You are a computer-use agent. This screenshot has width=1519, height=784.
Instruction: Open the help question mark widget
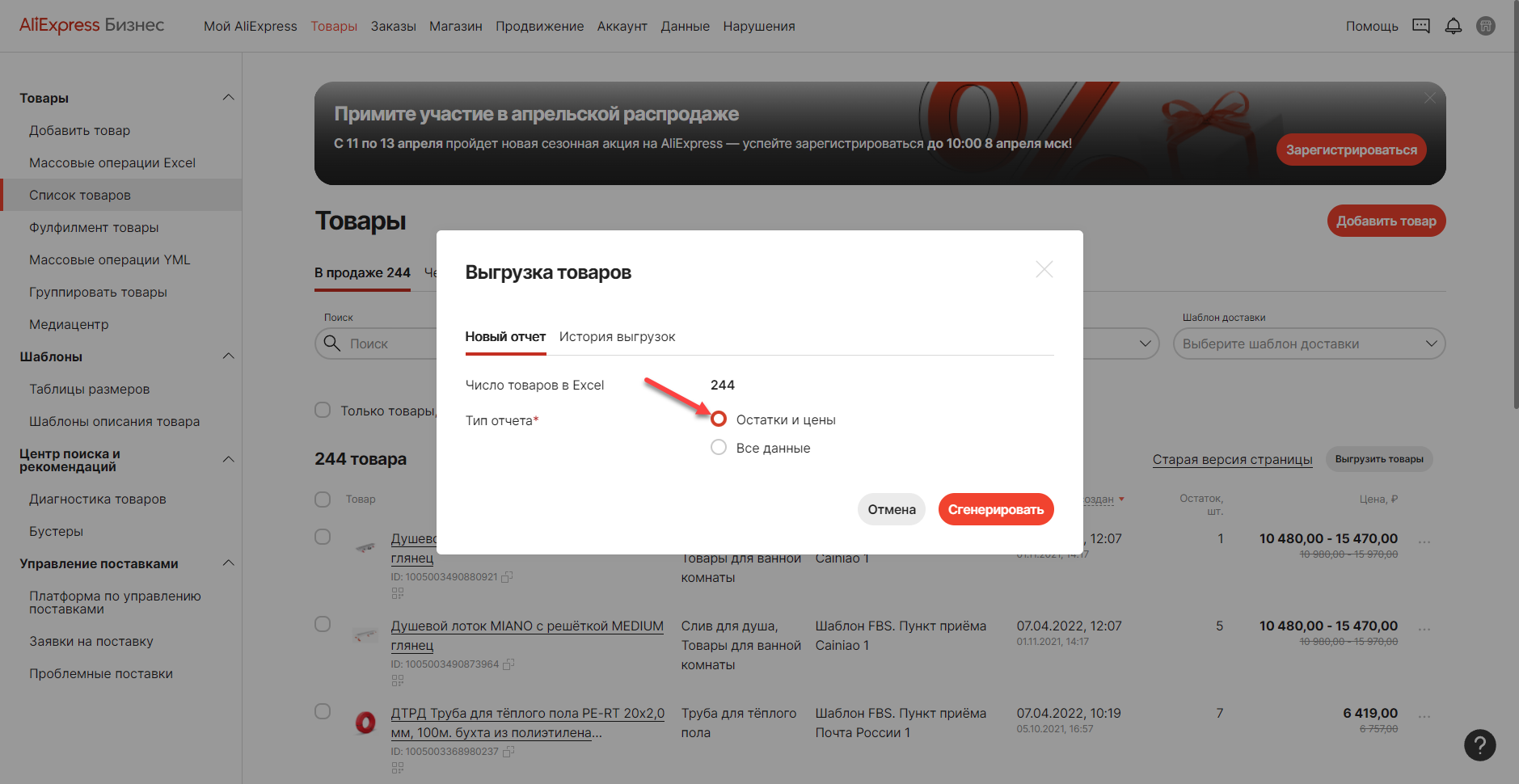(1480, 745)
